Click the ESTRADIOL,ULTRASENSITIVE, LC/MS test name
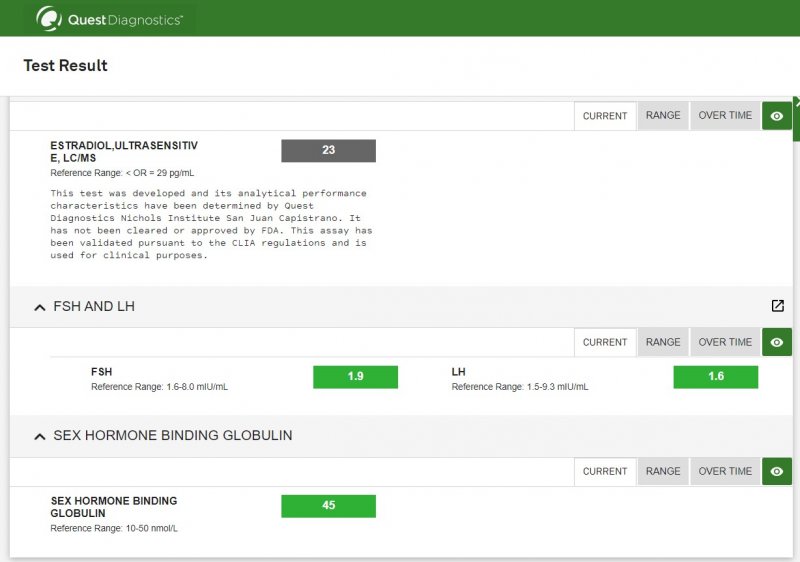The width and height of the screenshot is (800, 562). click(124, 151)
